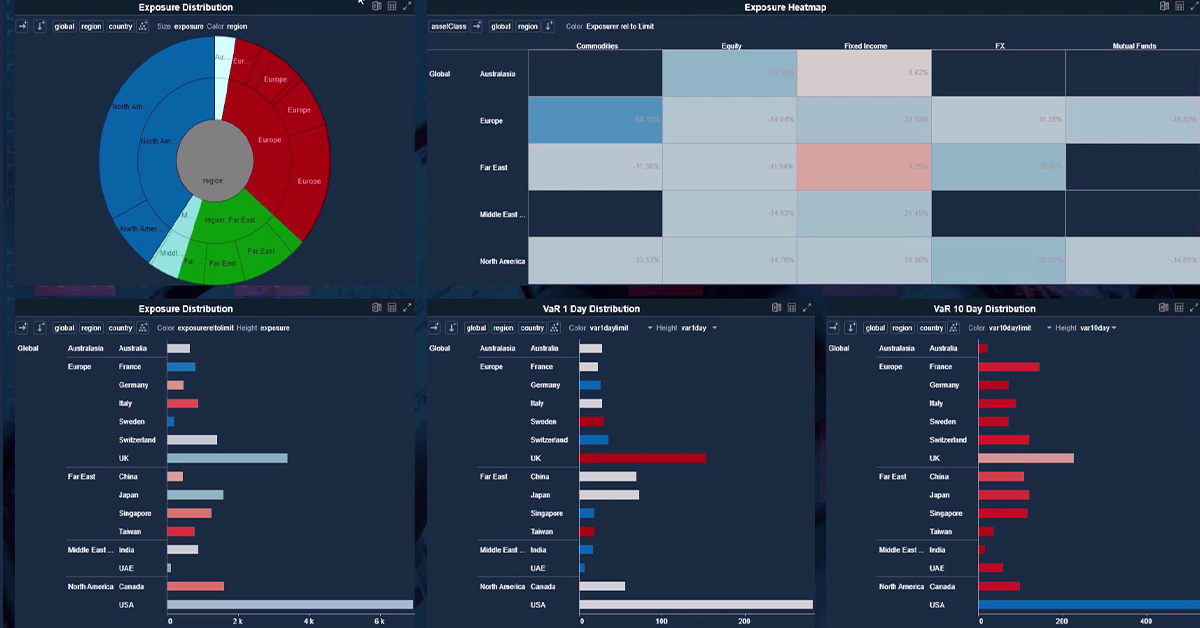
Task: Click the table icon in the bar chart Exposure Distribution header
Action: click(391, 308)
